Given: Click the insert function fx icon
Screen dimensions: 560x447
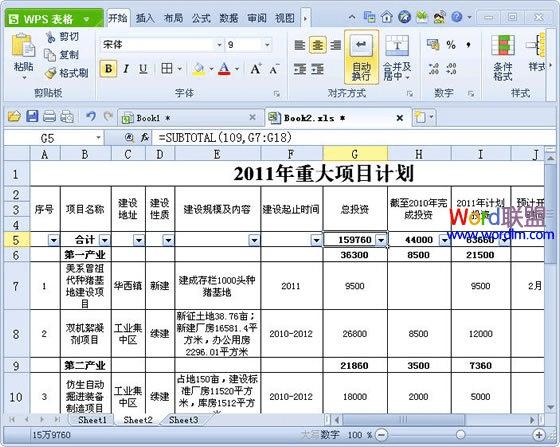Looking at the screenshot, I should tap(144, 138).
